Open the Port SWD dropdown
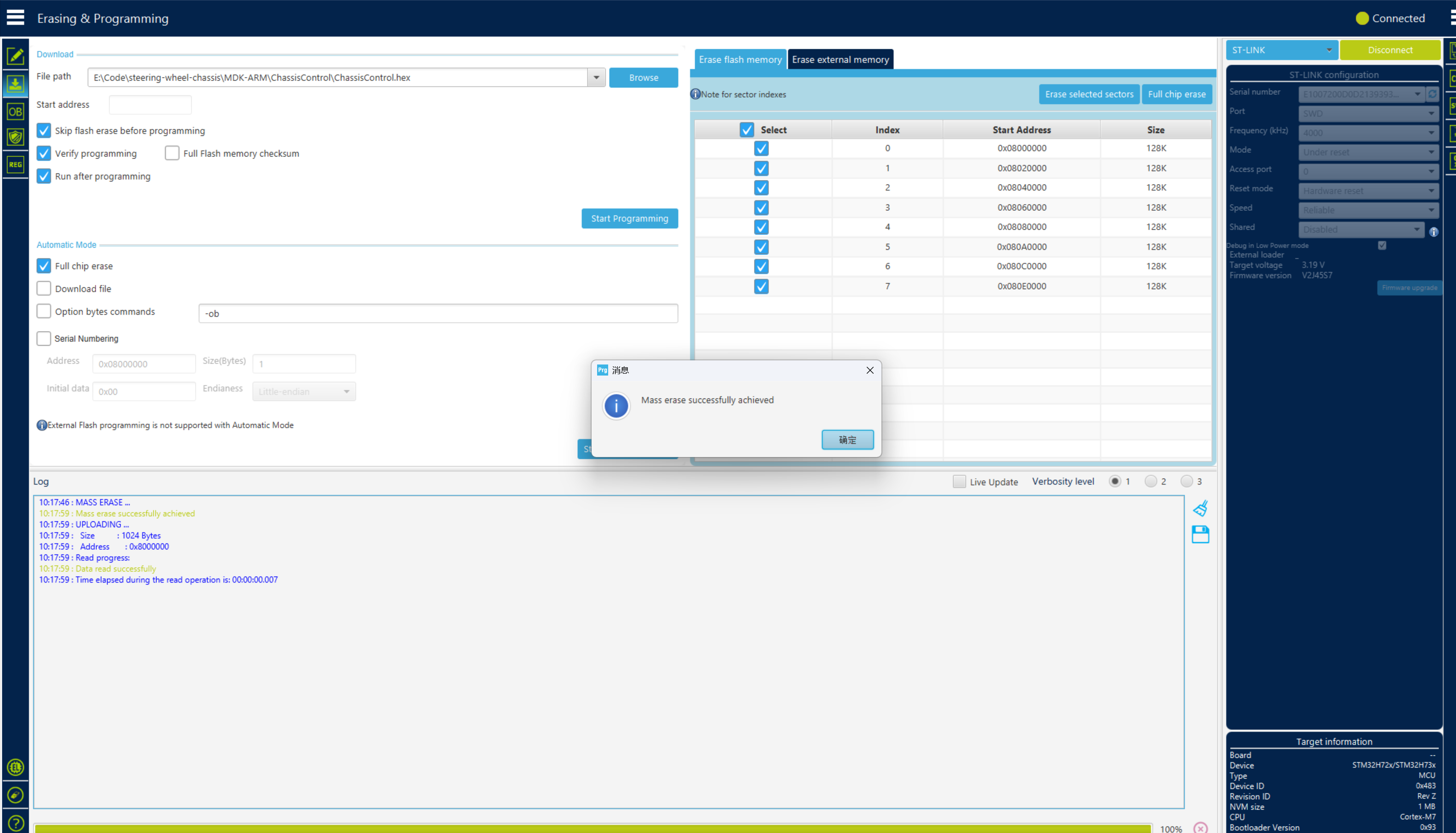 1368,113
